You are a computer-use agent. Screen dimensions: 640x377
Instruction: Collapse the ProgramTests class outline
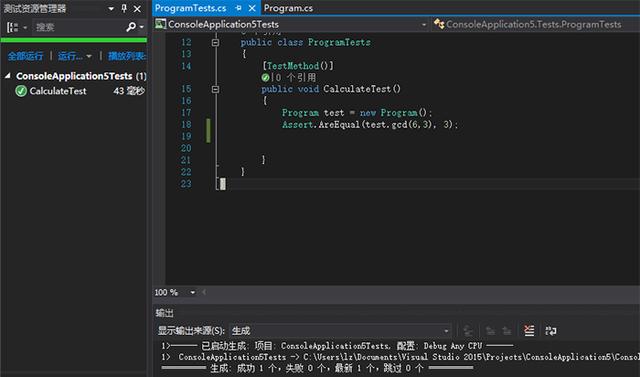point(216,42)
